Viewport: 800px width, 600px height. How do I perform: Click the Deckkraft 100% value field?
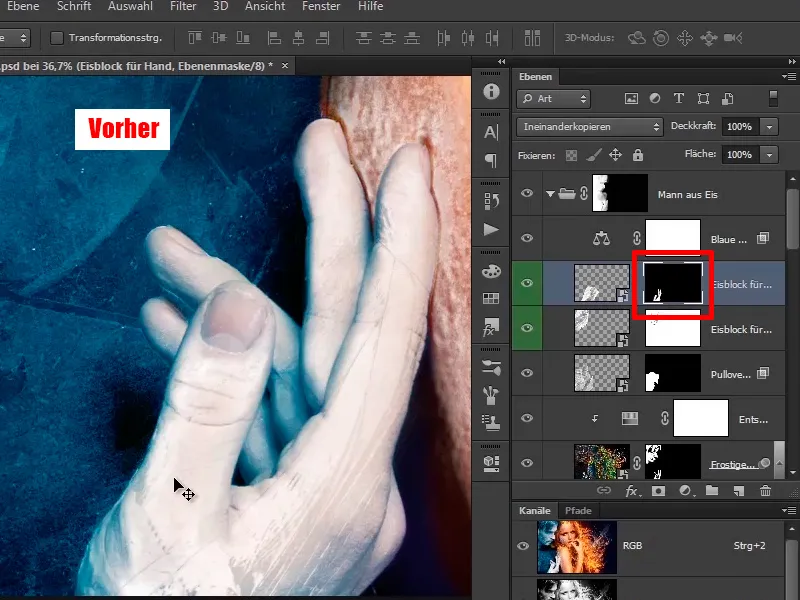pos(741,127)
